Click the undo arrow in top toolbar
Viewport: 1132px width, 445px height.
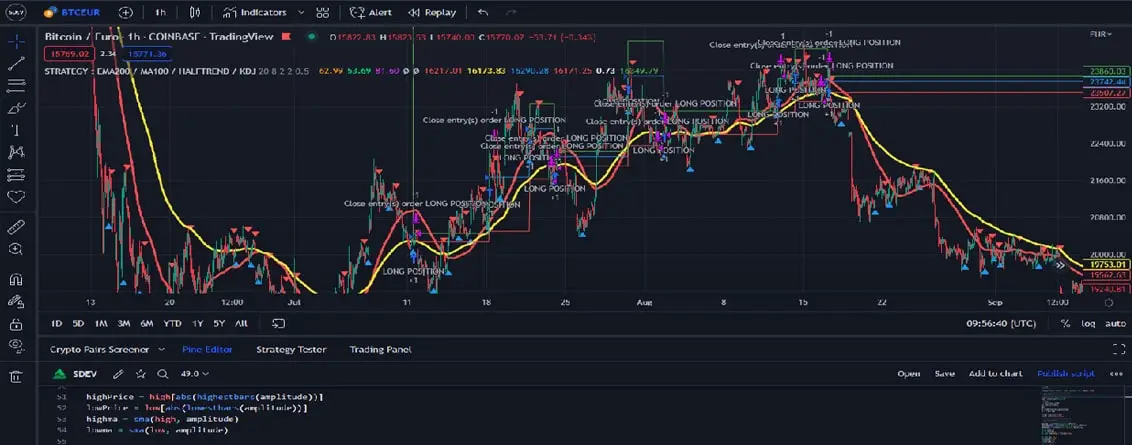[x=484, y=13]
